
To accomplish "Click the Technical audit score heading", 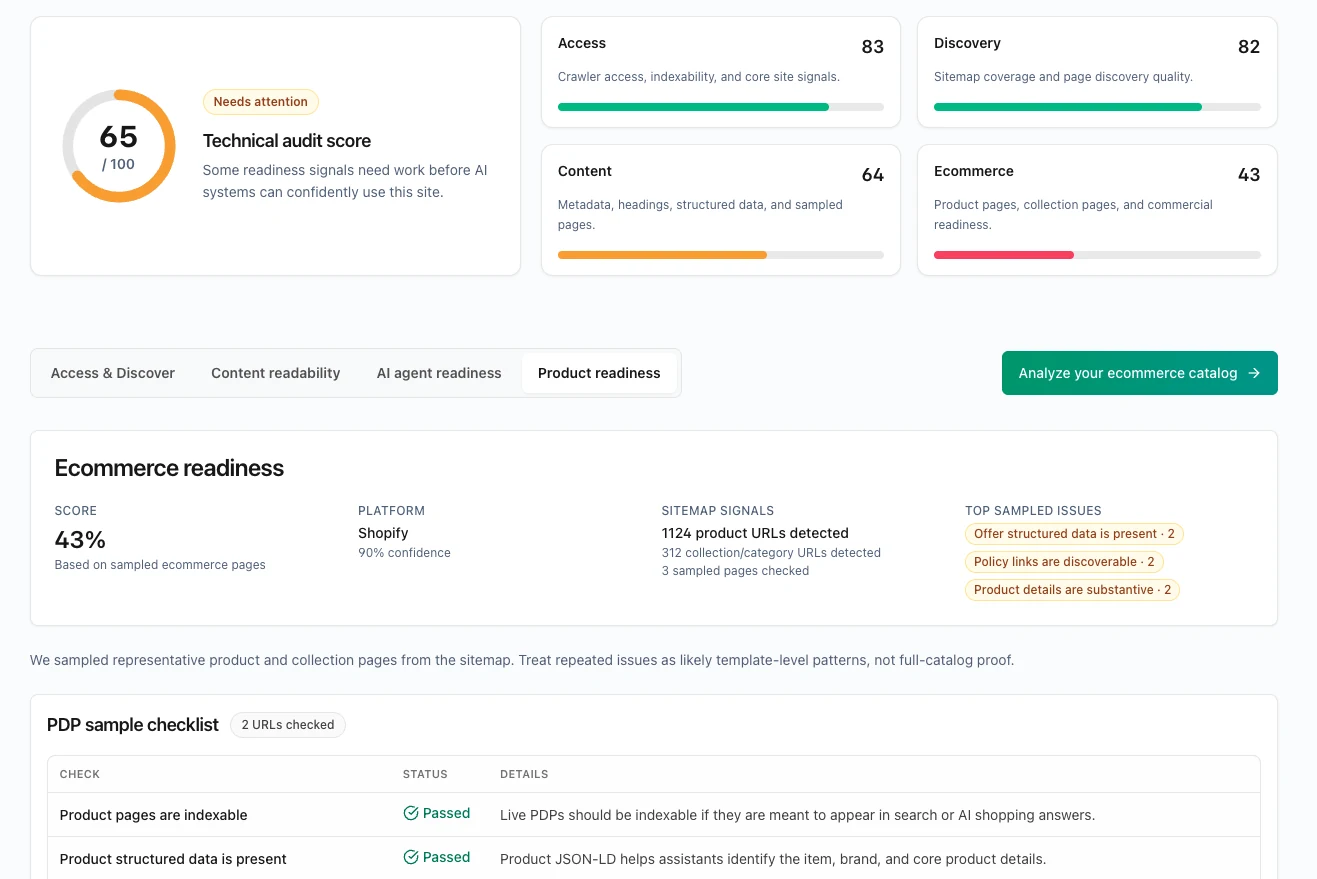I will [287, 141].
